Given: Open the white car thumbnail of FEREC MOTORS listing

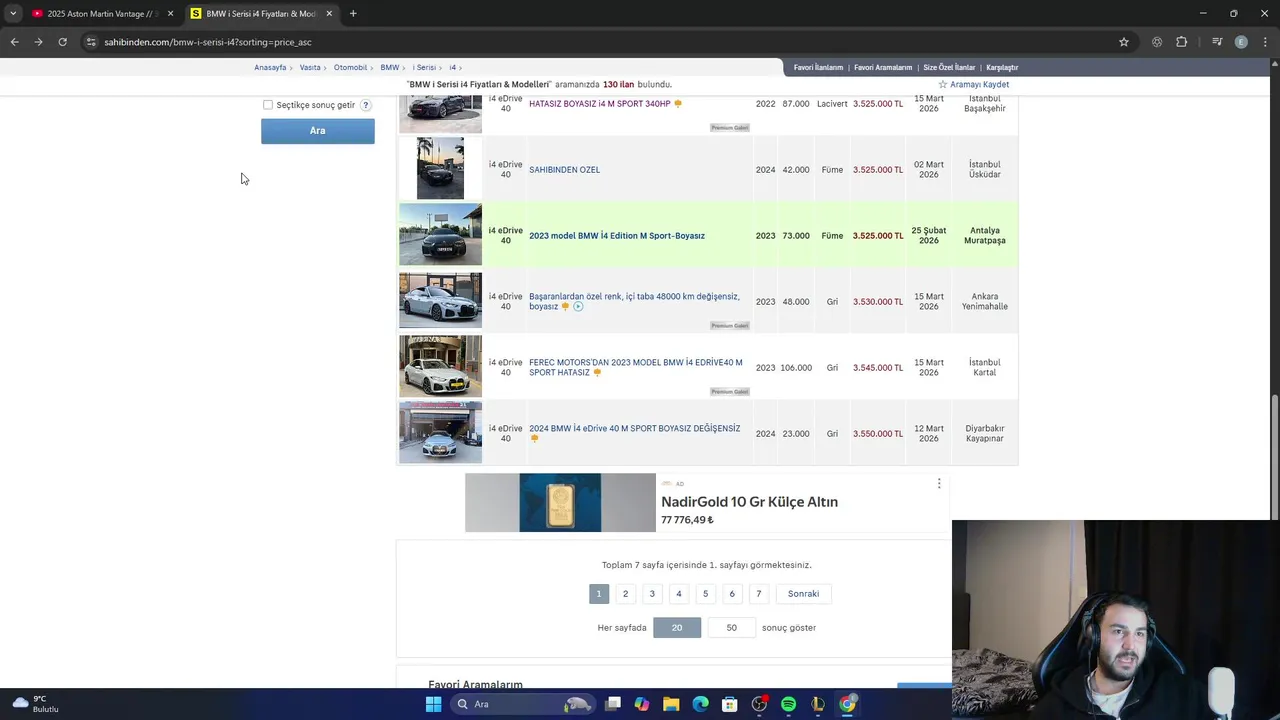Looking at the screenshot, I should 440,366.
